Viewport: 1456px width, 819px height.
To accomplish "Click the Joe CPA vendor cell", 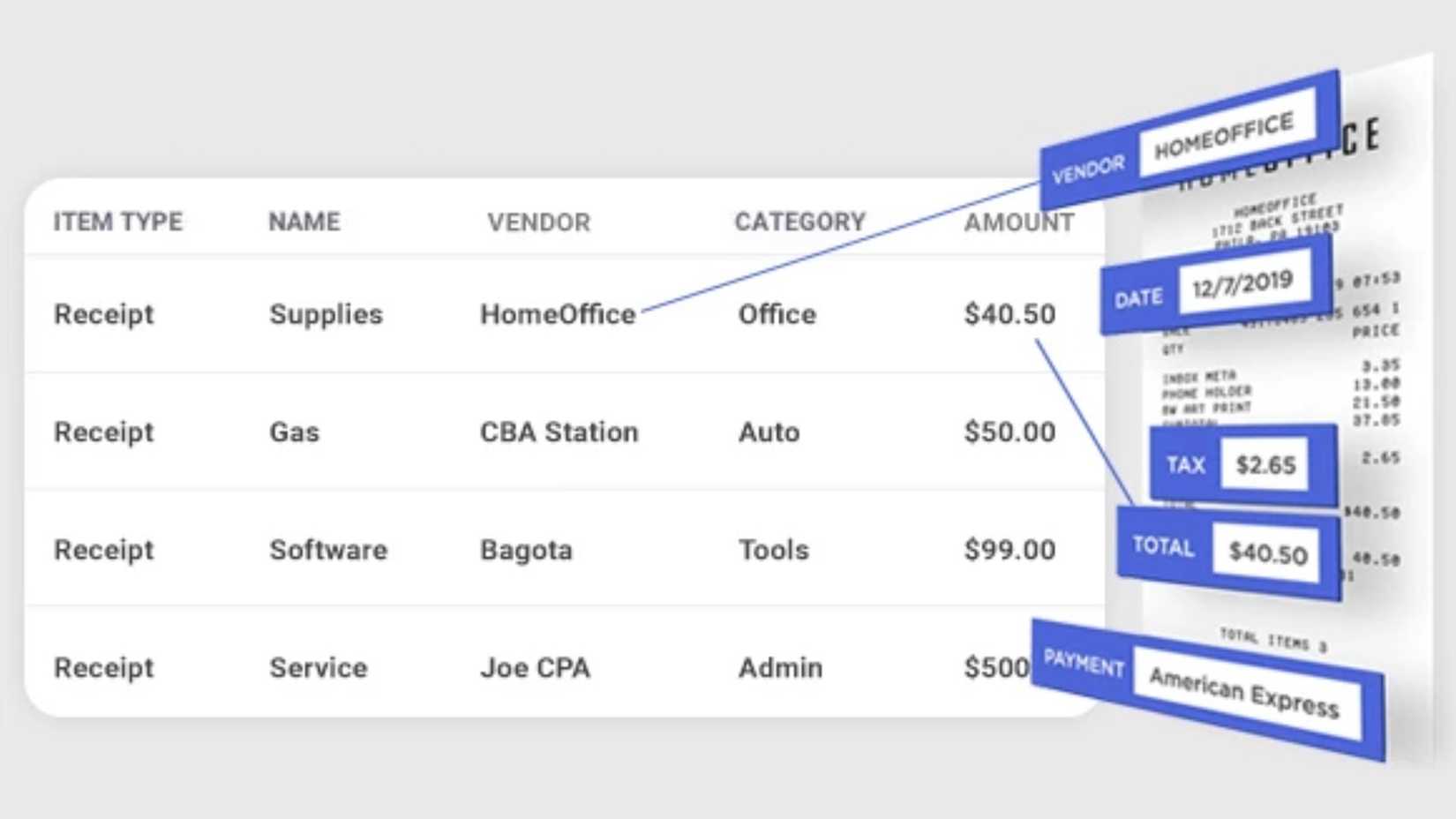I will pyautogui.click(x=535, y=668).
